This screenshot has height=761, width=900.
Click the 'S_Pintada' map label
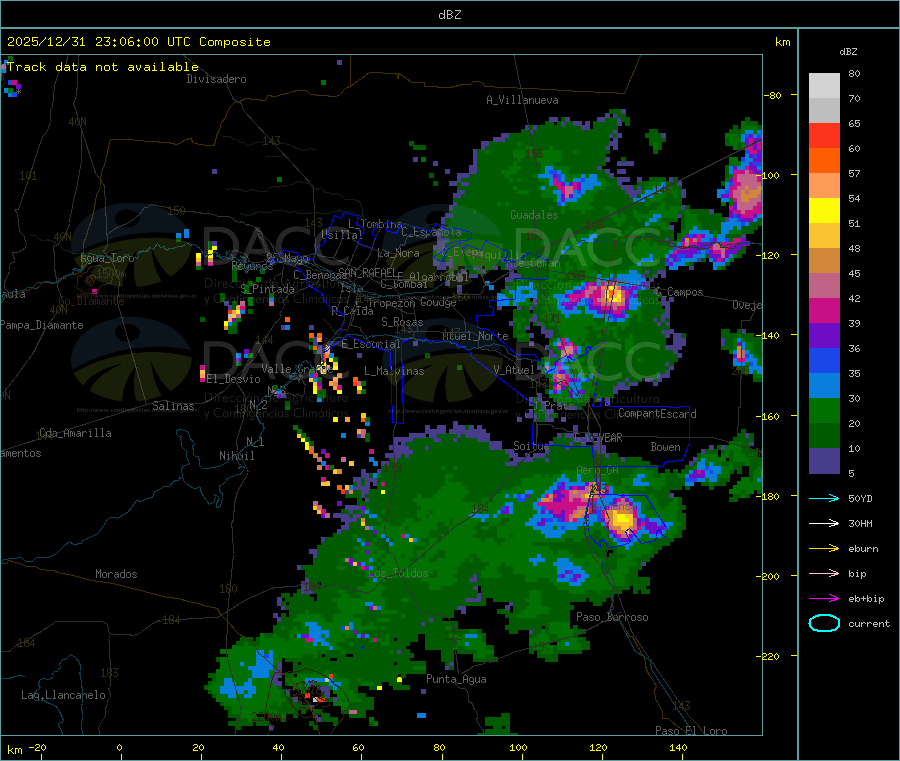[267, 289]
